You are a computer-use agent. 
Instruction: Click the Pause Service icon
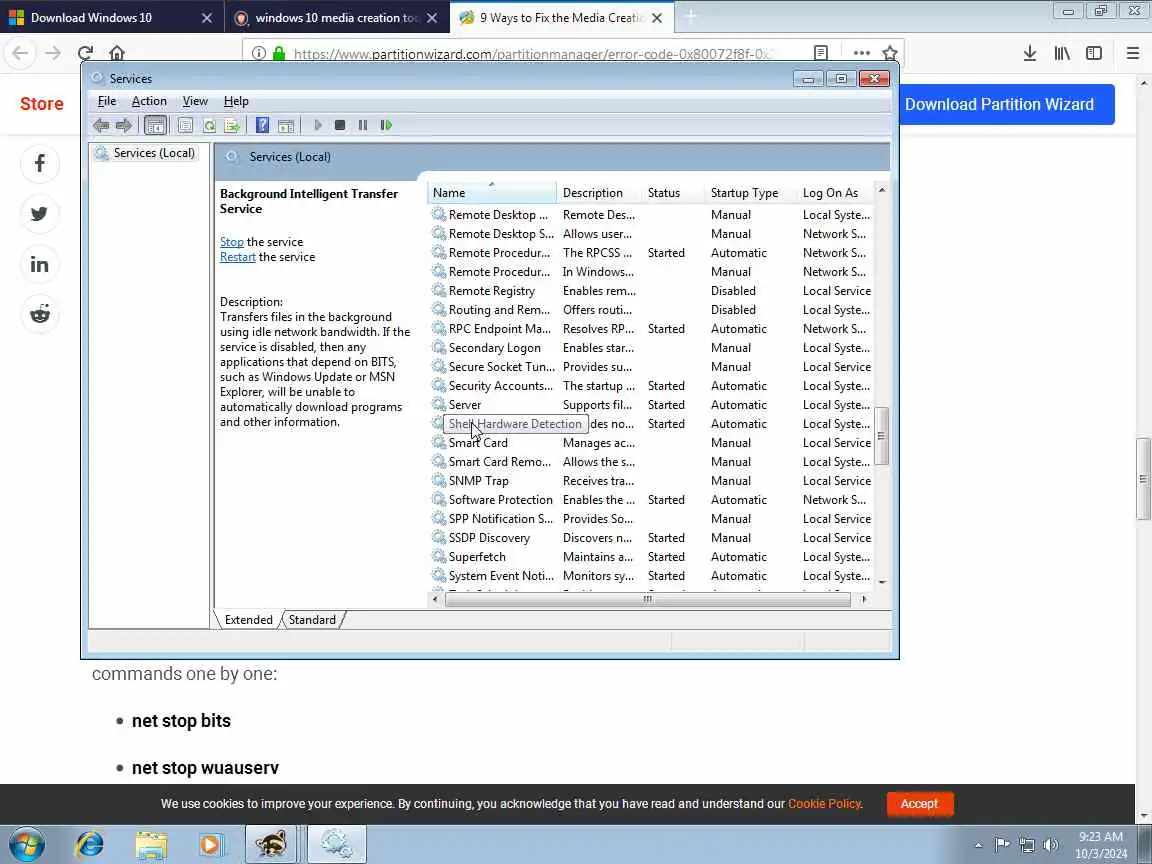pyautogui.click(x=362, y=126)
